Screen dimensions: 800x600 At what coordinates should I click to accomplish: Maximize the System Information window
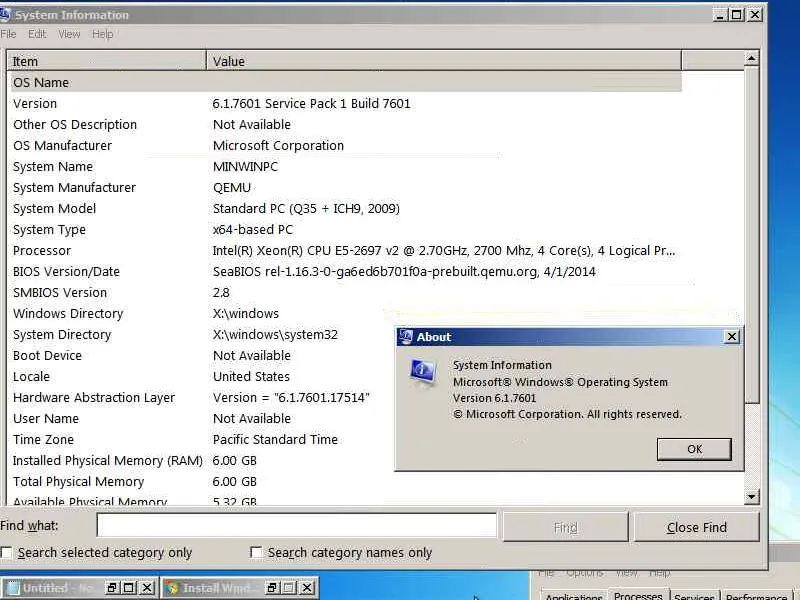click(737, 15)
